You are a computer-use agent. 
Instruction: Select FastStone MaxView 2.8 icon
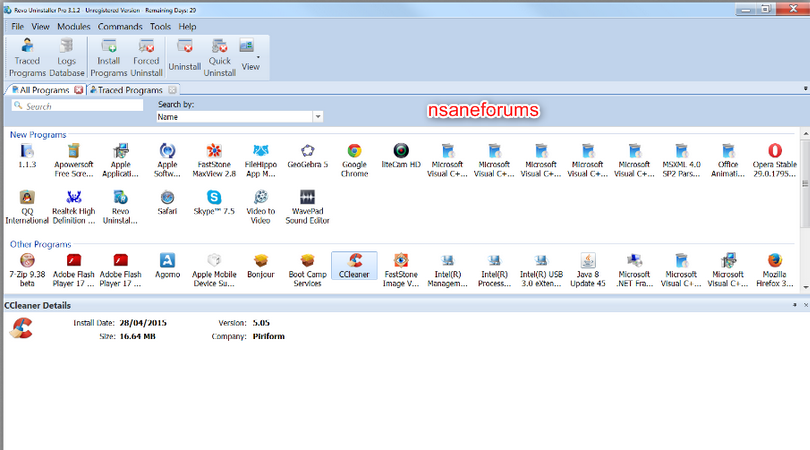(x=214, y=161)
